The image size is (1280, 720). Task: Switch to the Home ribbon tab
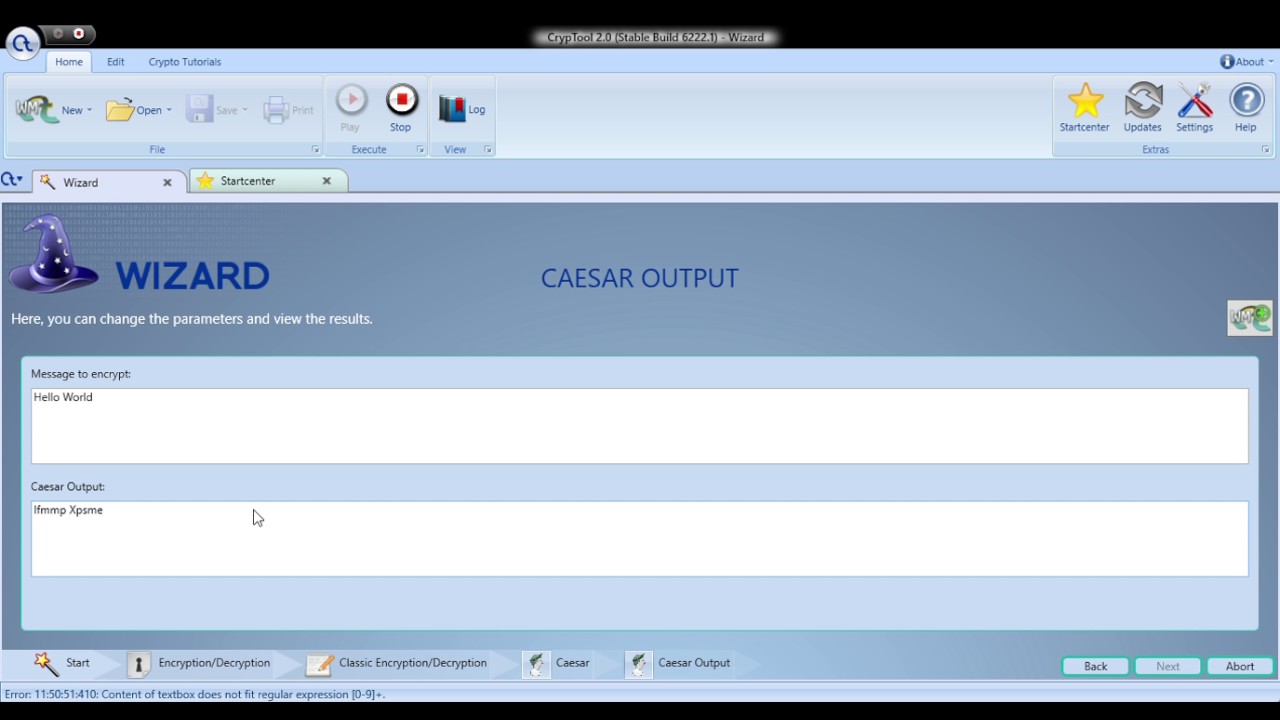(69, 62)
